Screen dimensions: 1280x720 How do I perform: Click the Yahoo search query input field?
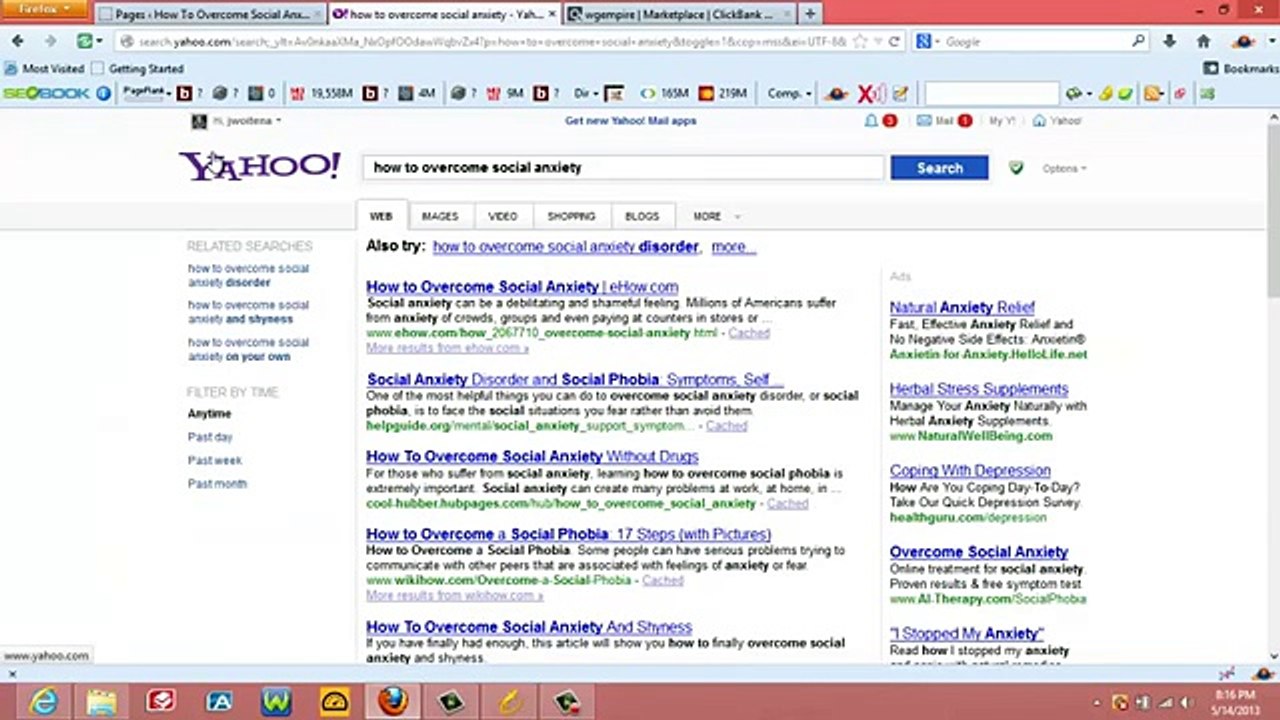click(x=624, y=168)
